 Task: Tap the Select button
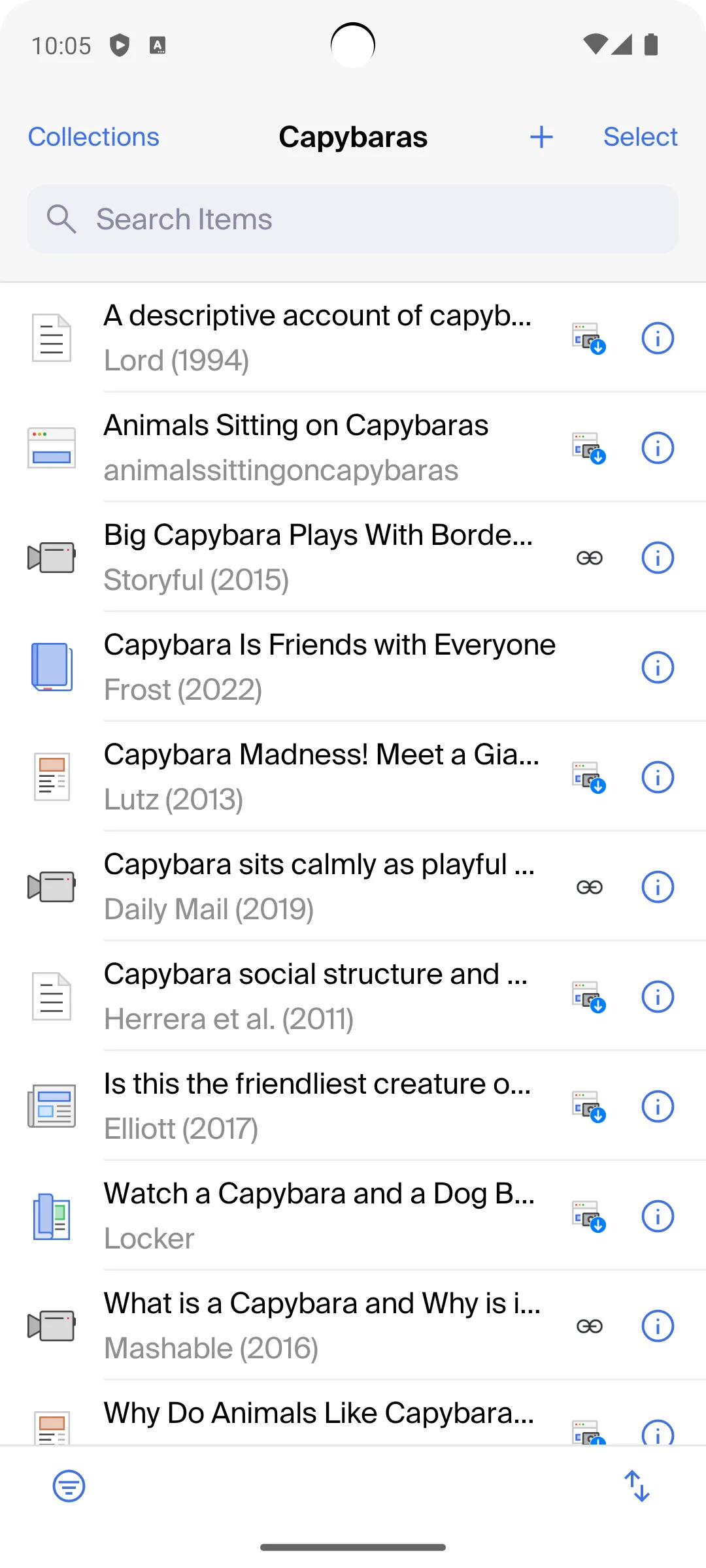coord(640,137)
